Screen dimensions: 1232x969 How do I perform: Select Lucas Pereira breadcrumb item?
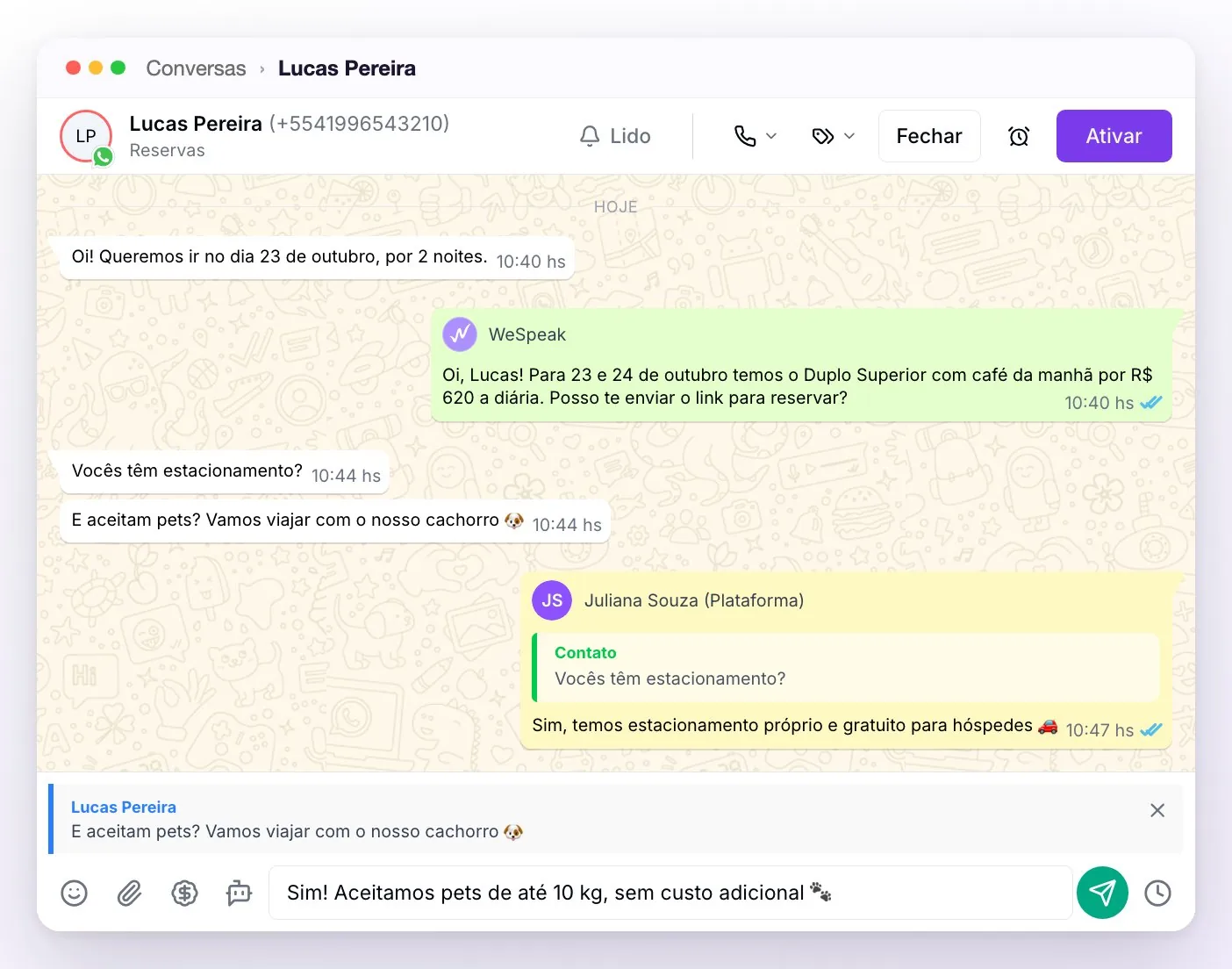point(347,68)
